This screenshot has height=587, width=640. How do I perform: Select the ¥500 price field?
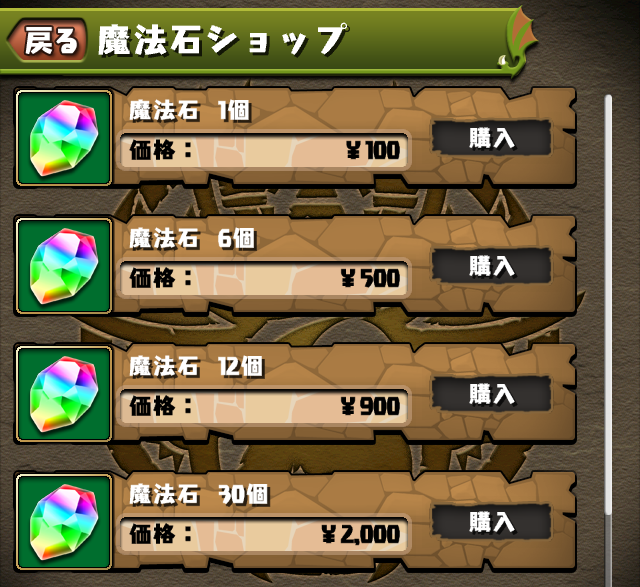tap(264, 278)
